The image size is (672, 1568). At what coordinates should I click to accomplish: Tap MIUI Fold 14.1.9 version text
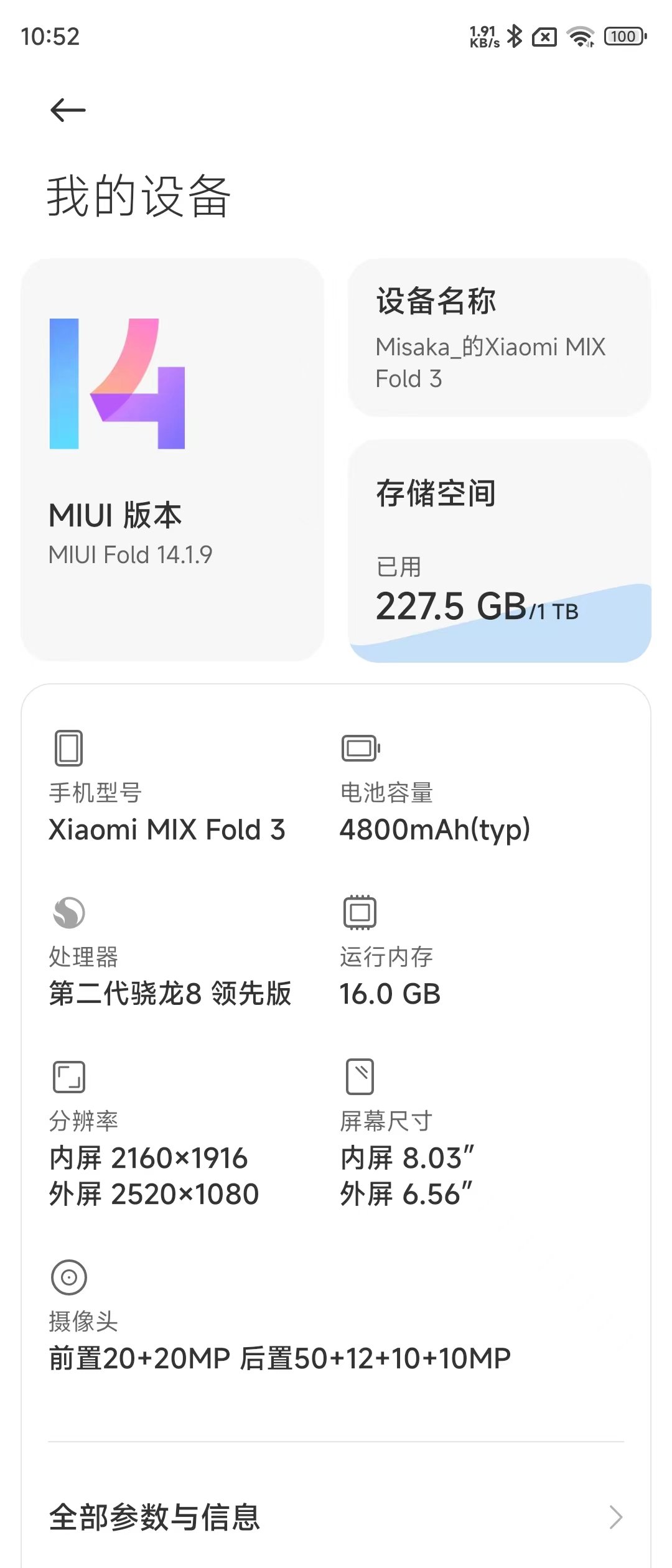[131, 554]
